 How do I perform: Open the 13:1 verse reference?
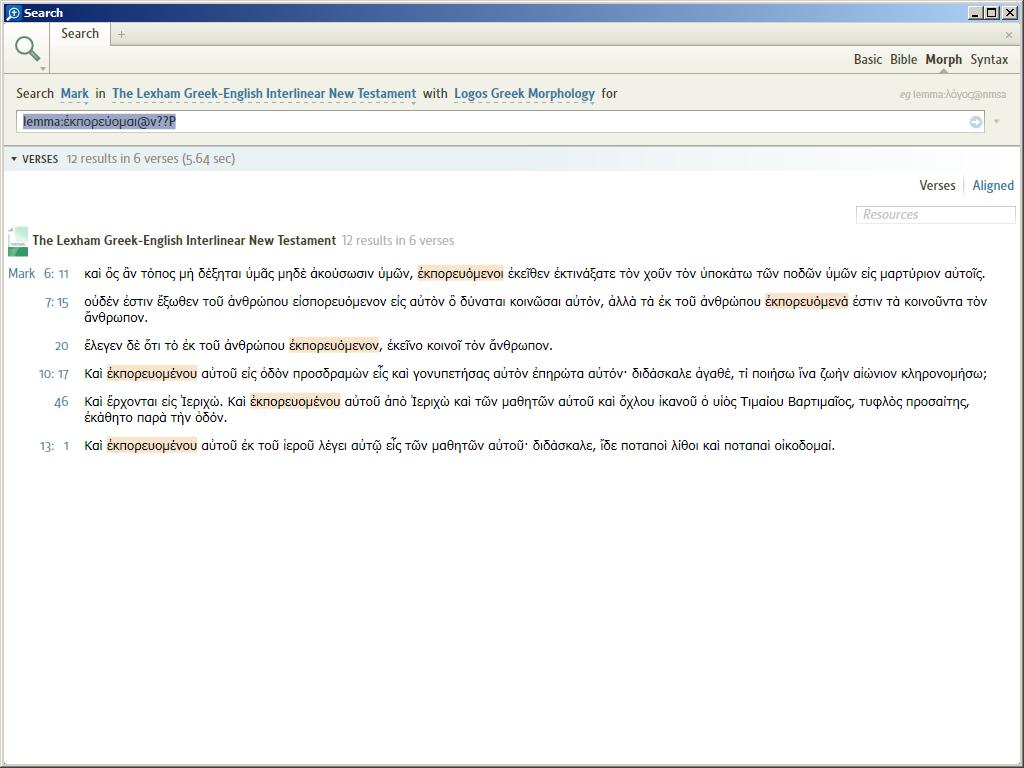55,447
